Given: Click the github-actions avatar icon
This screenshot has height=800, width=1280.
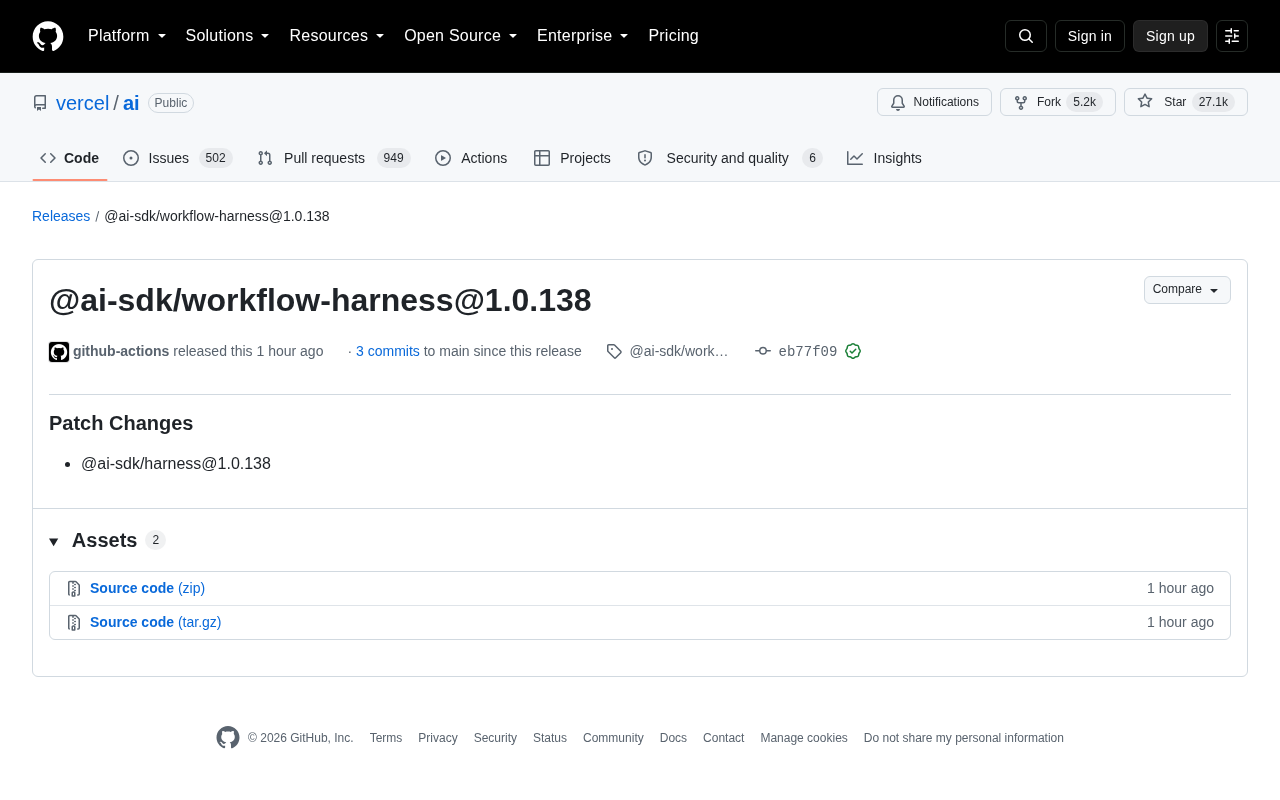Looking at the screenshot, I should pyautogui.click(x=59, y=352).
